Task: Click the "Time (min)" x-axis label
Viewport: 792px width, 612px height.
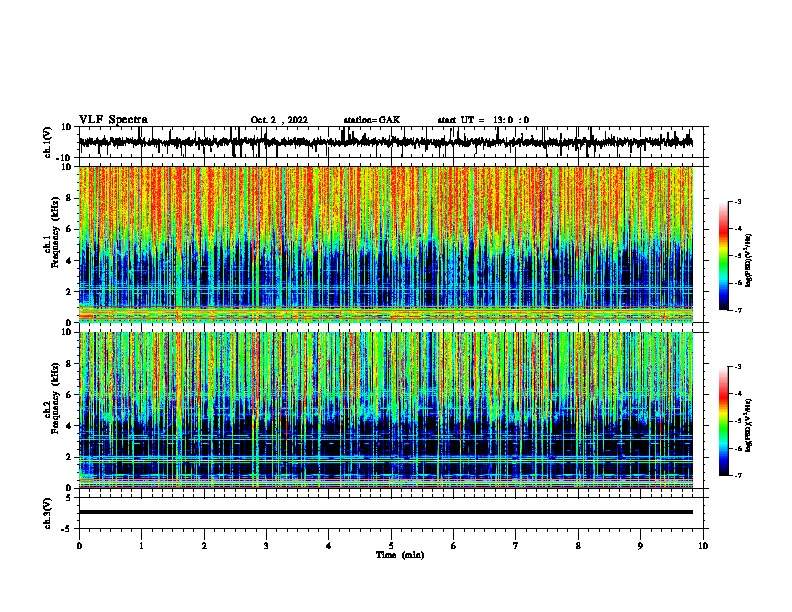Action: (400, 555)
